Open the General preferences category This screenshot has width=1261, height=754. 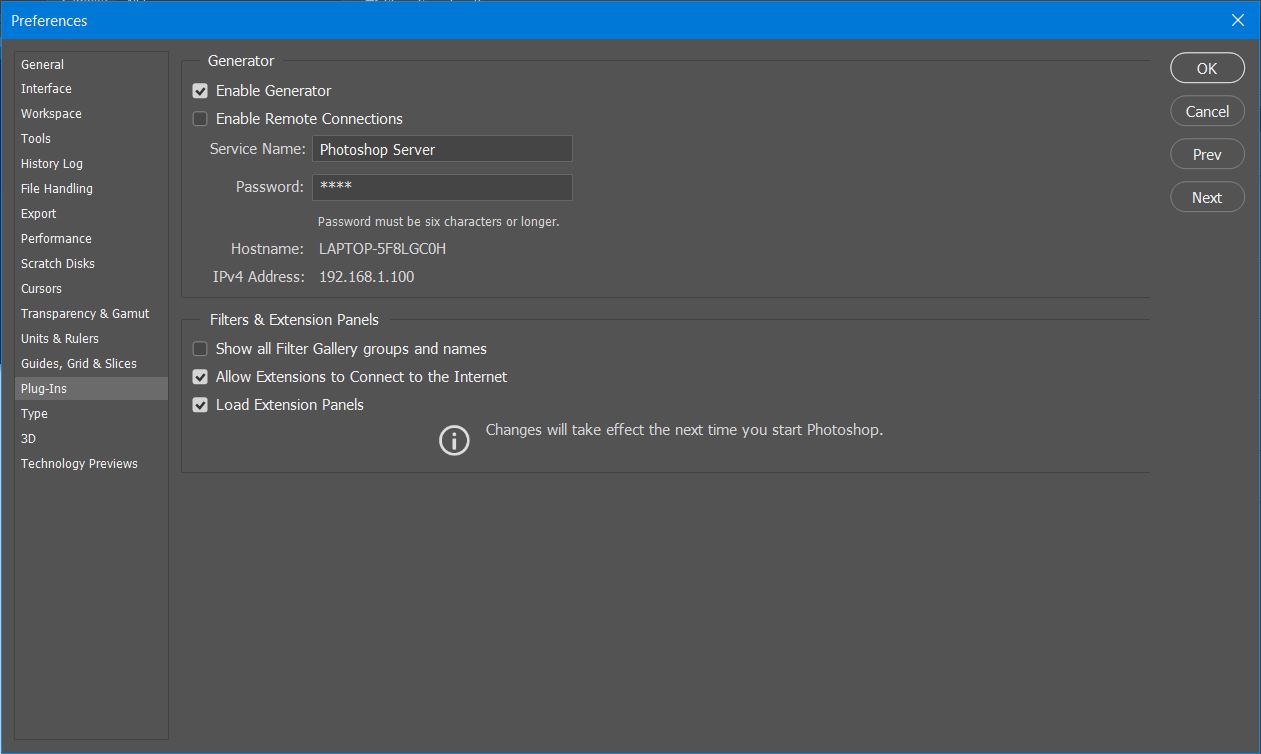(x=91, y=64)
